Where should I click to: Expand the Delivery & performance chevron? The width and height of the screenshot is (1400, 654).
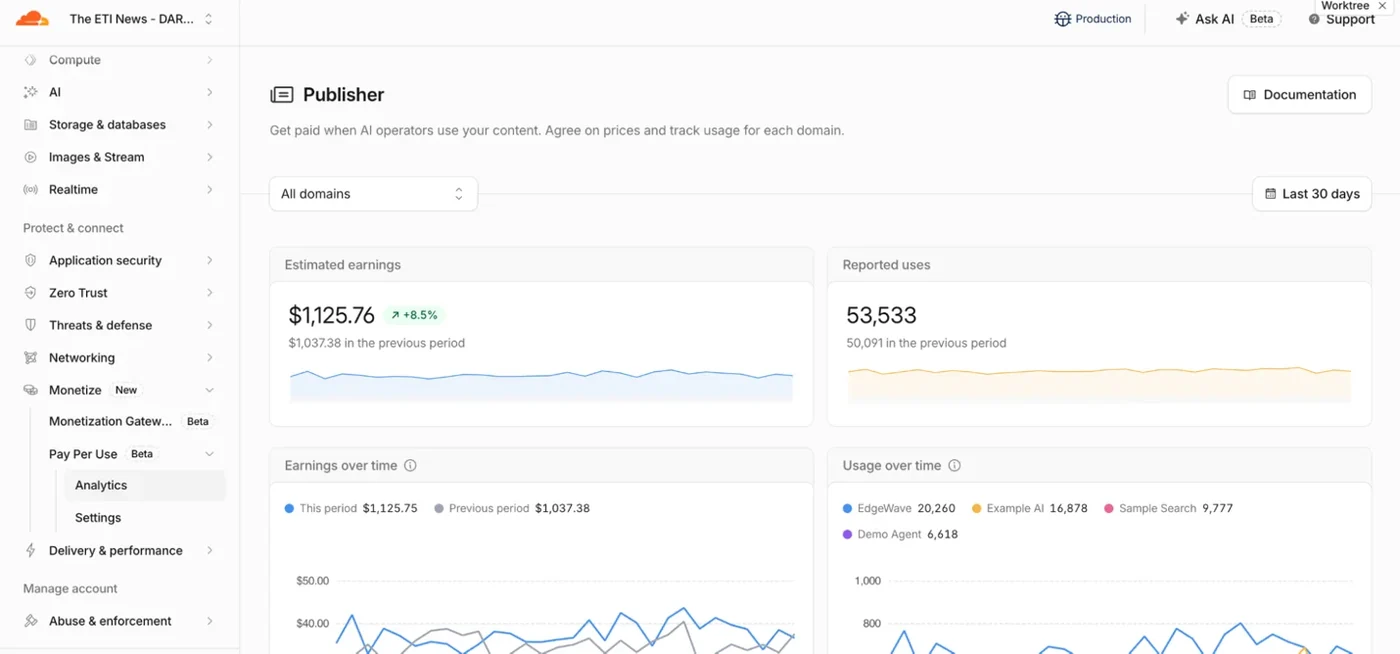coord(209,550)
